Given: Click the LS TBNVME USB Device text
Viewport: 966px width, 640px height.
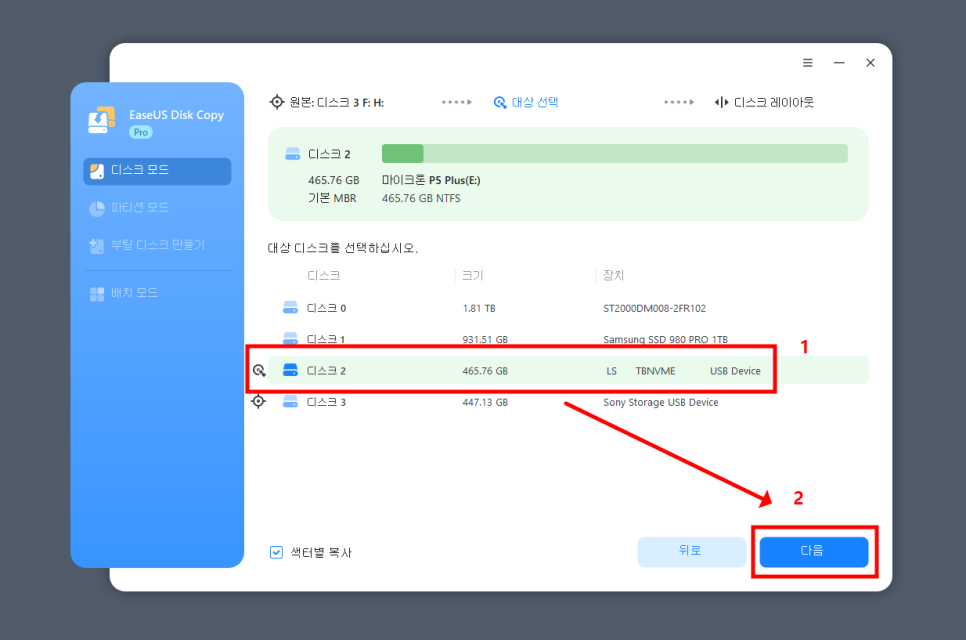Looking at the screenshot, I should [683, 371].
